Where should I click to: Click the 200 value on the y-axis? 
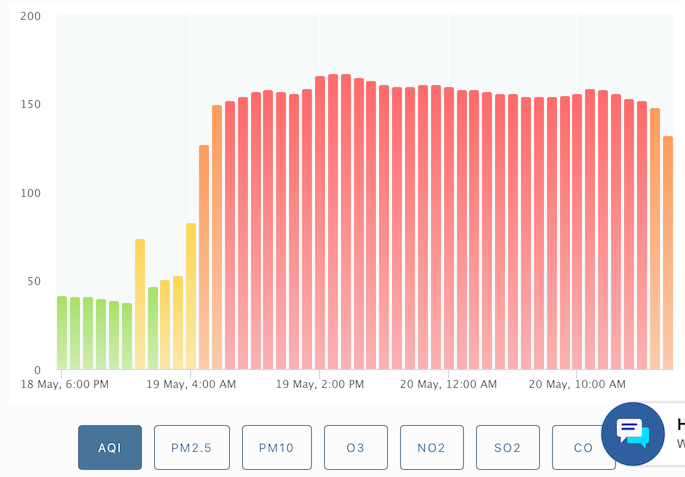pyautogui.click(x=30, y=17)
